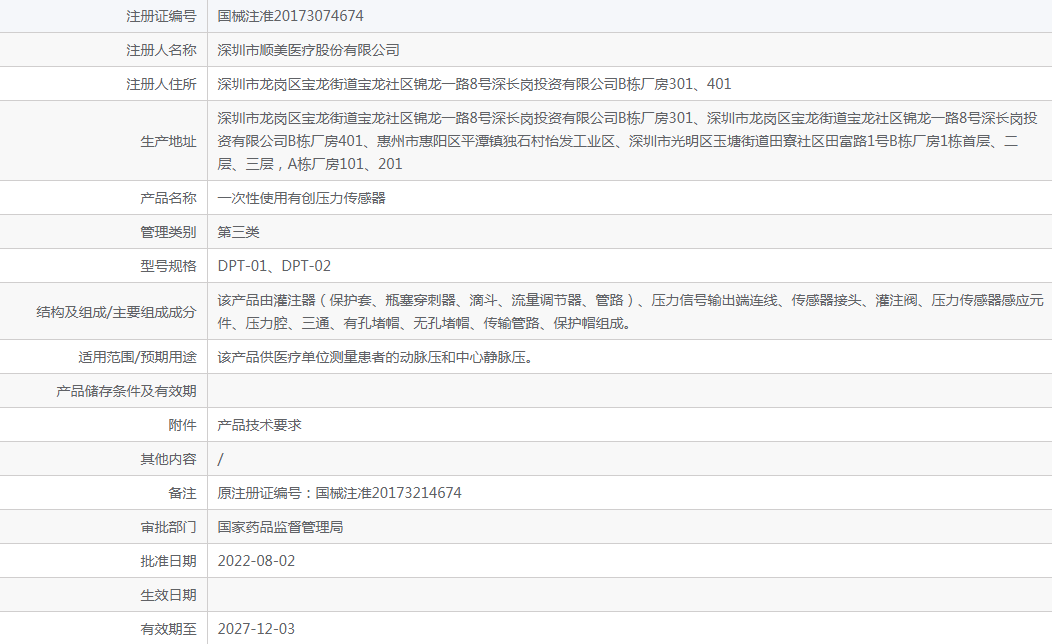Click the 审批部门 label

(168, 527)
